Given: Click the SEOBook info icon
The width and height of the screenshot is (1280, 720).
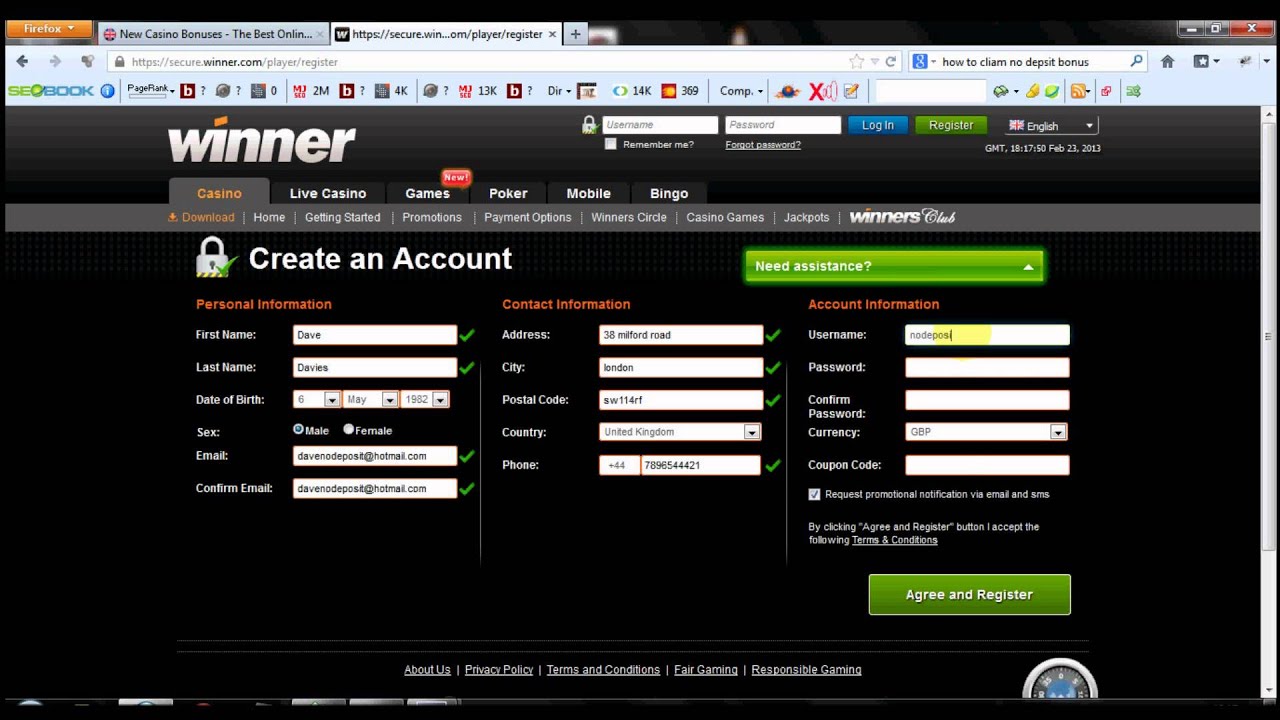Looking at the screenshot, I should click(x=107, y=91).
